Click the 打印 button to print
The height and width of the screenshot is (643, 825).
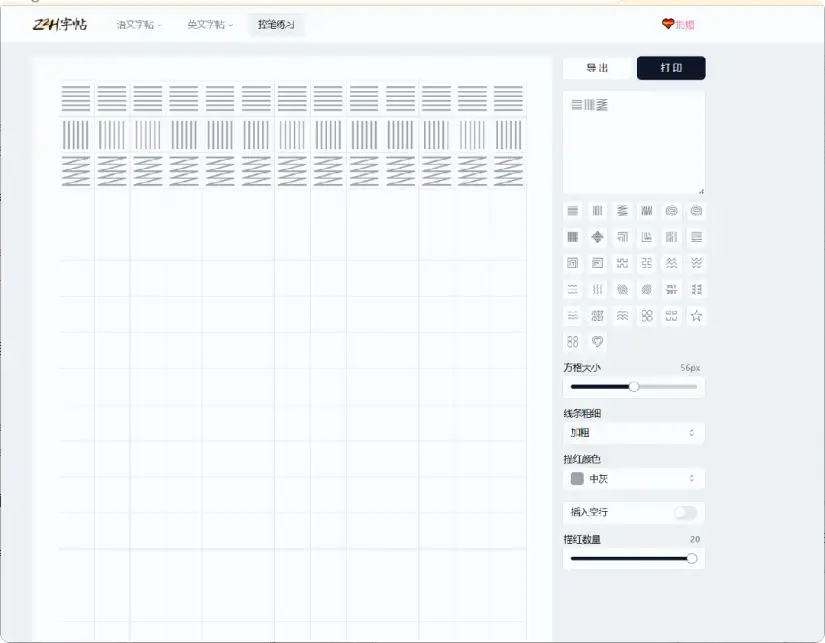pyautogui.click(x=671, y=68)
